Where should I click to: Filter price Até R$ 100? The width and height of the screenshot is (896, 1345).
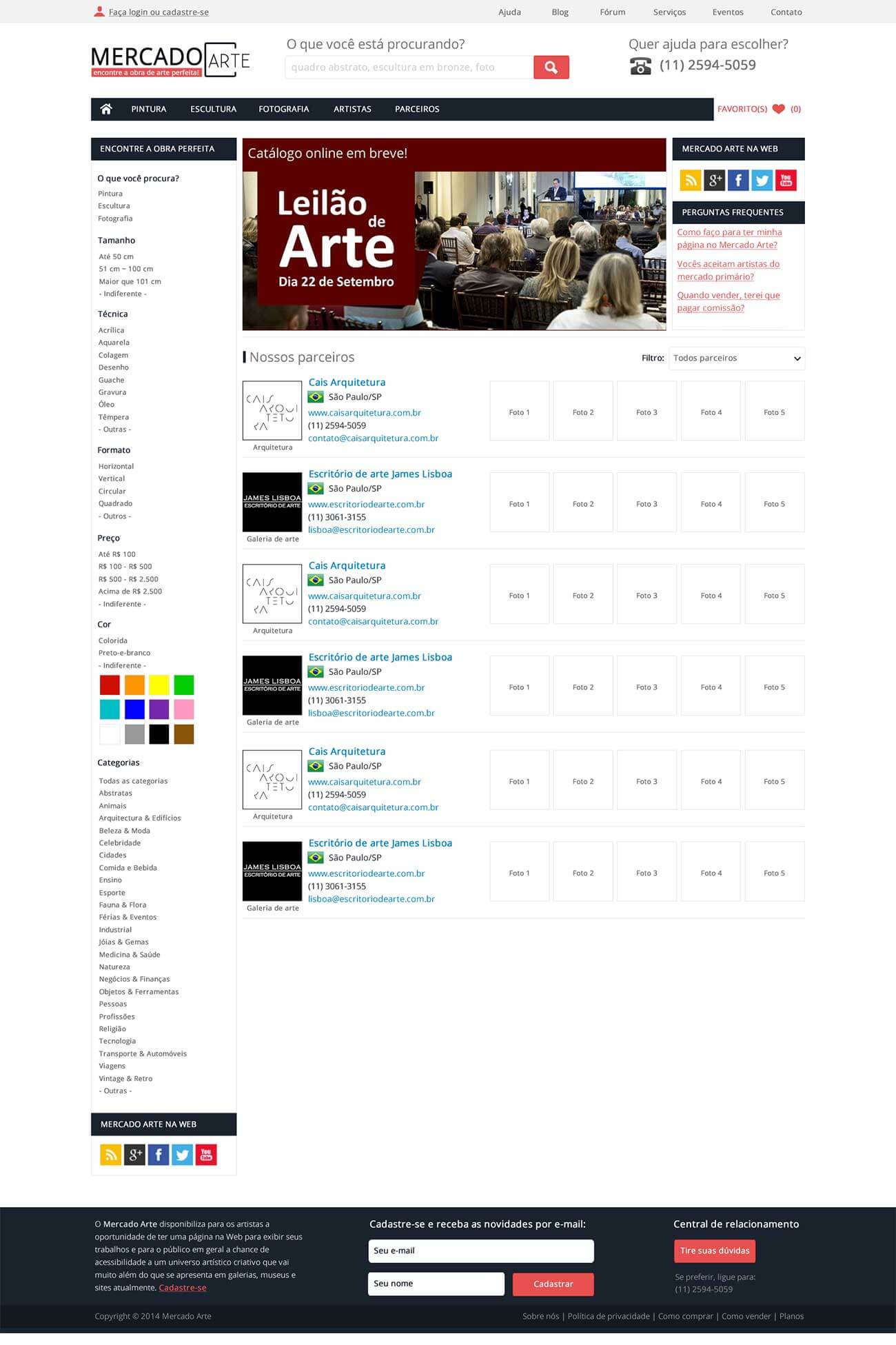116,554
